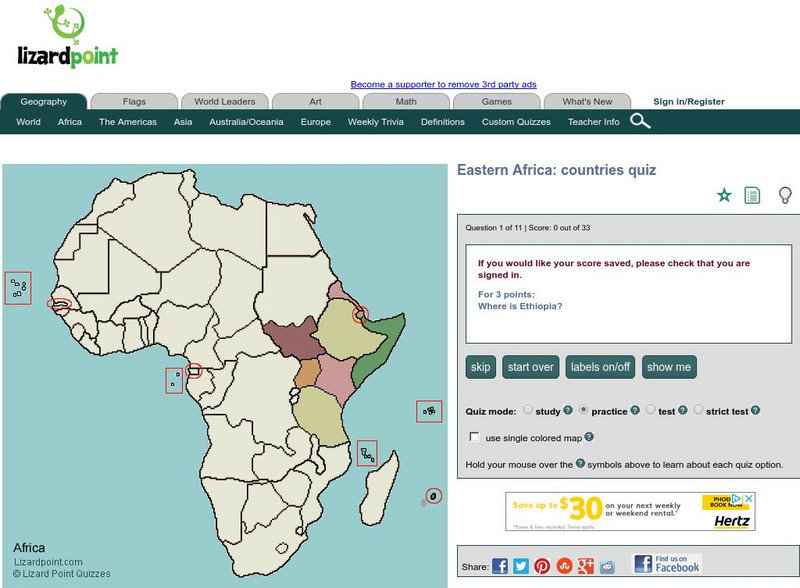
Task: Share quiz on StumbleUpon icon
Action: 564,566
